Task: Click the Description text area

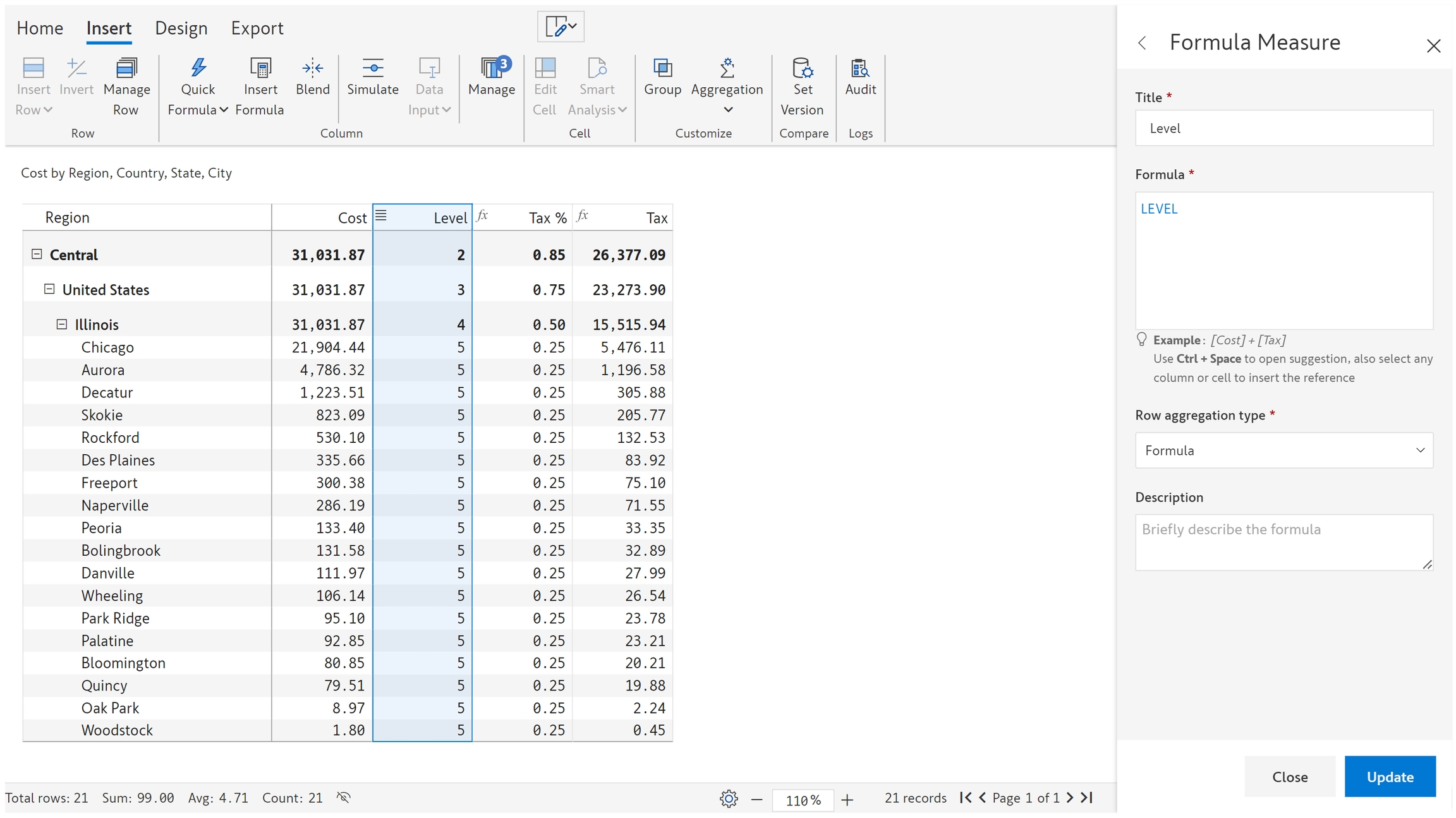Action: coord(1283,542)
